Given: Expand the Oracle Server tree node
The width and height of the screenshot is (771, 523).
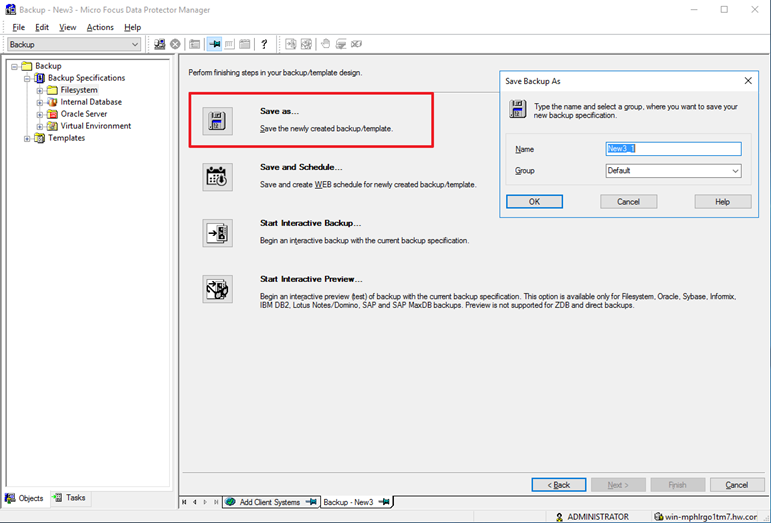Looking at the screenshot, I should (x=40, y=115).
